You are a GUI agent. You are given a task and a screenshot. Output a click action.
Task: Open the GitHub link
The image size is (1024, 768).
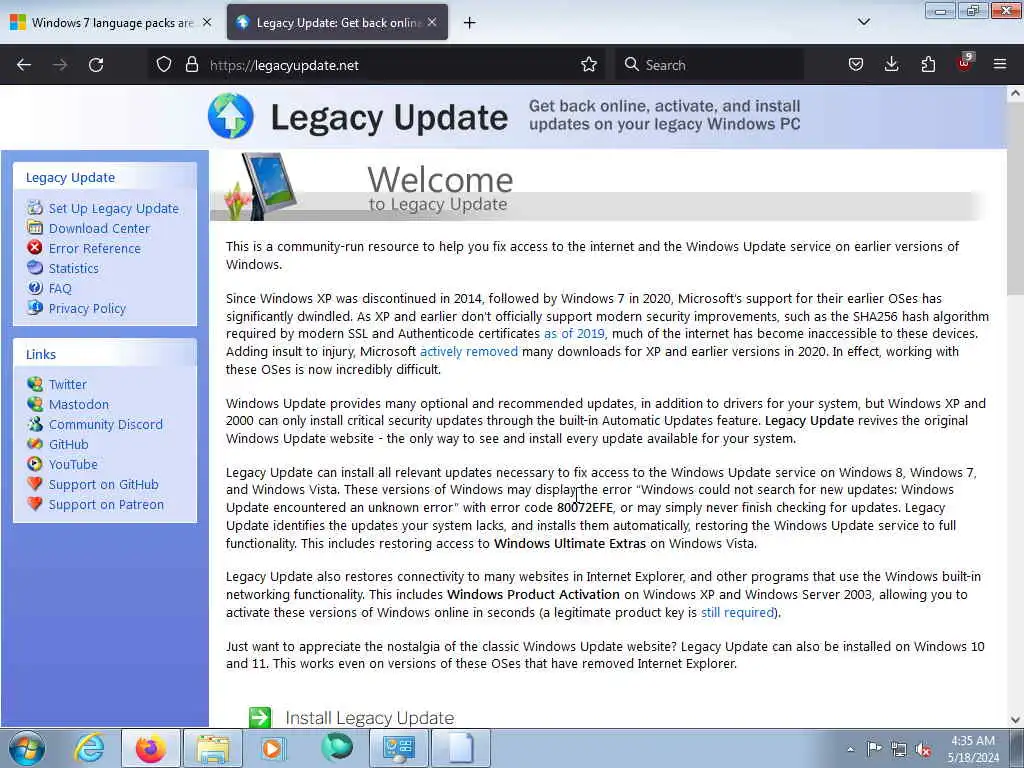(69, 445)
